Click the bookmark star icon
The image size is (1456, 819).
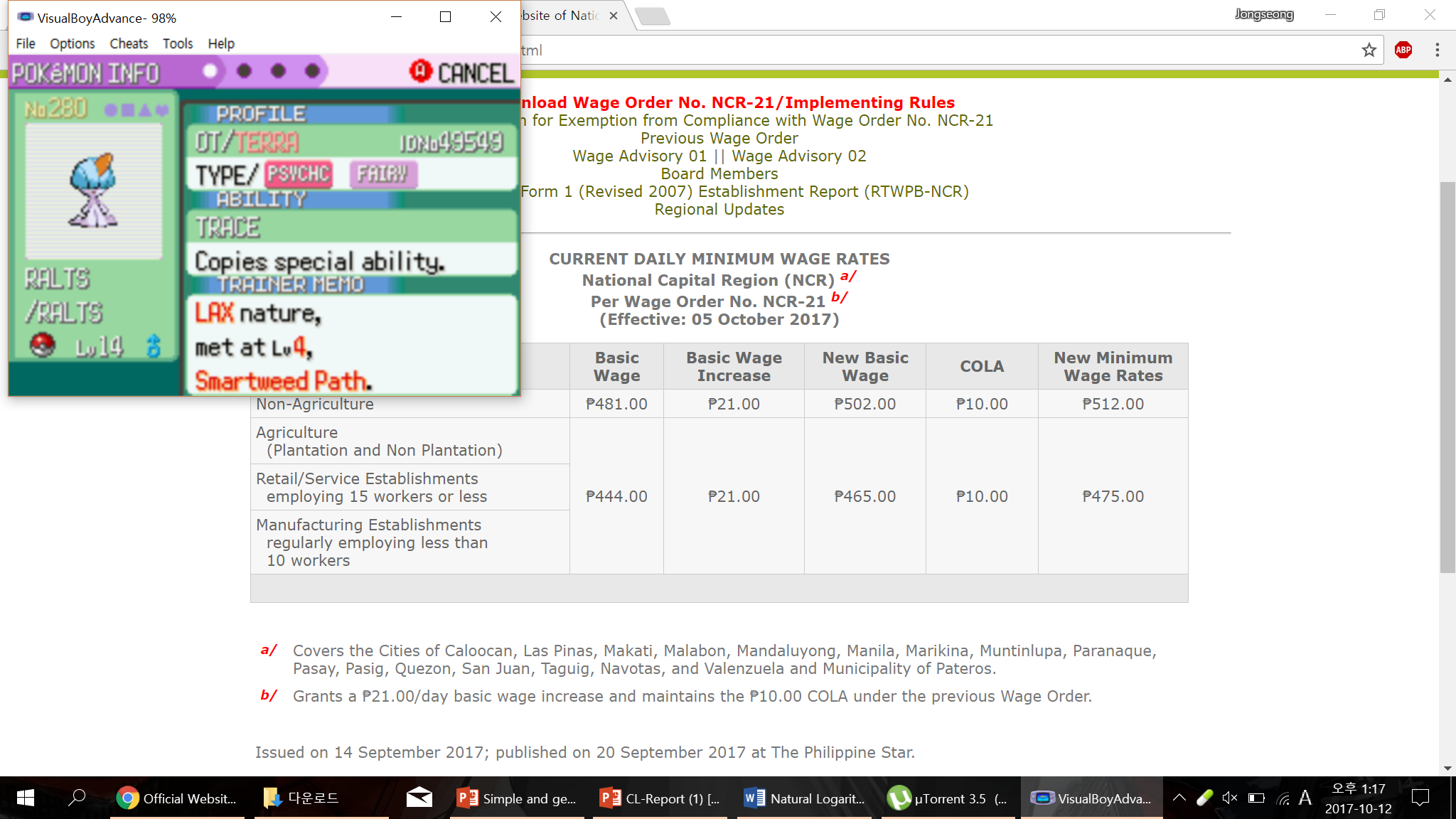[1369, 50]
